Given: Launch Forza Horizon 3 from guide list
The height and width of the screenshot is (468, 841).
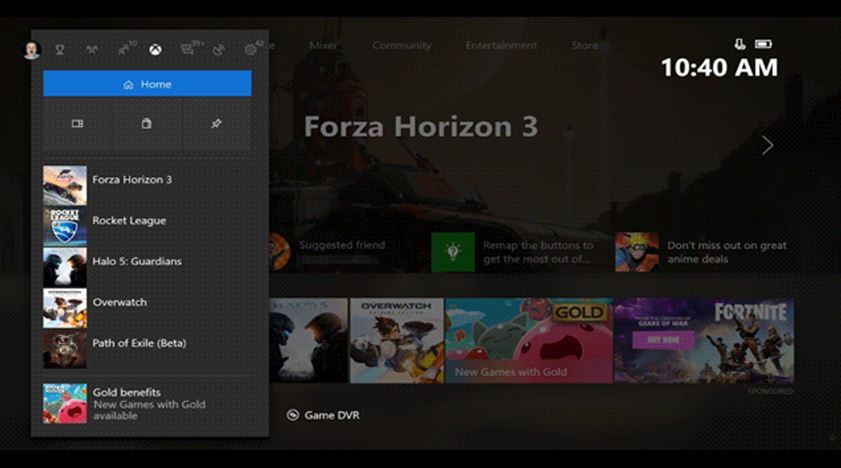Looking at the screenshot, I should coord(147,185).
